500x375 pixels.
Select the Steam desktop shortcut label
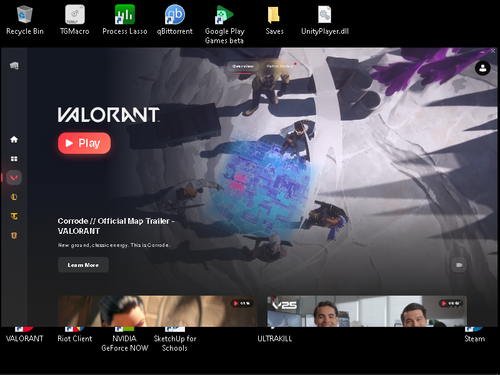(x=475, y=339)
